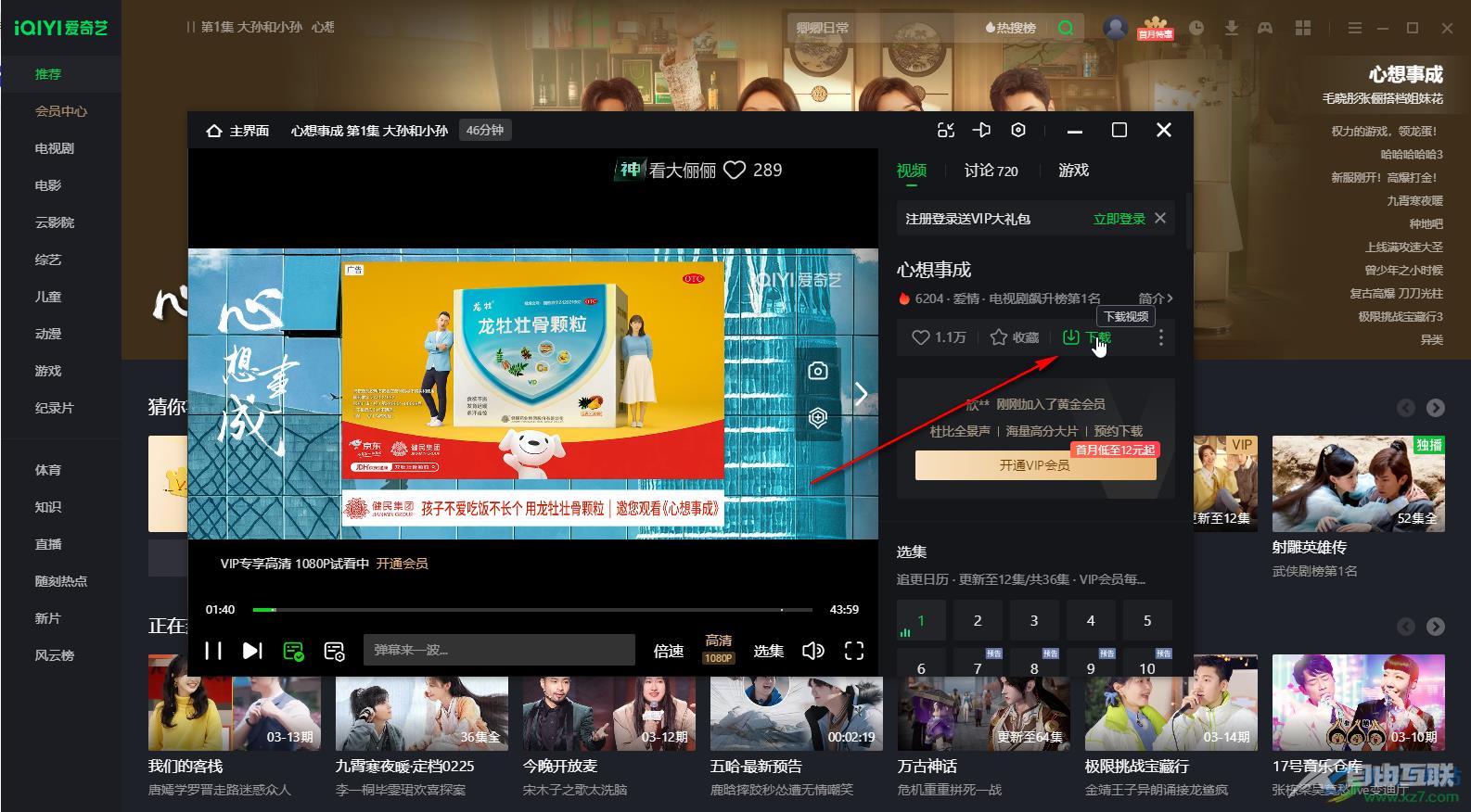Viewport: 1471px width, 812px height.
Task: Open 电影 category in sidebar
Action: point(48,185)
